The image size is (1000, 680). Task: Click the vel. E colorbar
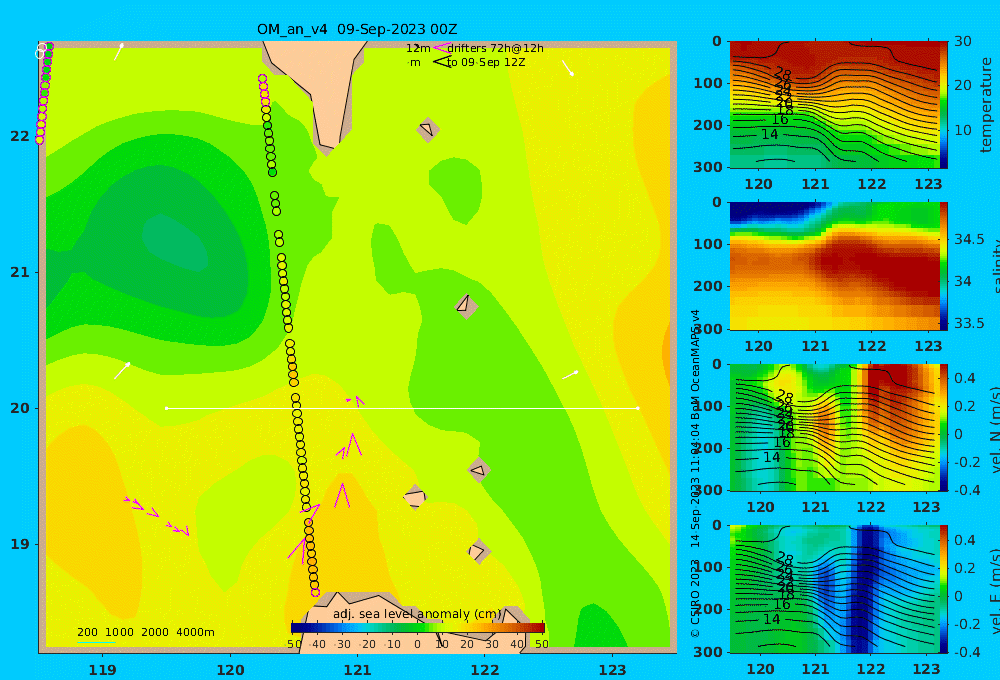[x=944, y=589]
